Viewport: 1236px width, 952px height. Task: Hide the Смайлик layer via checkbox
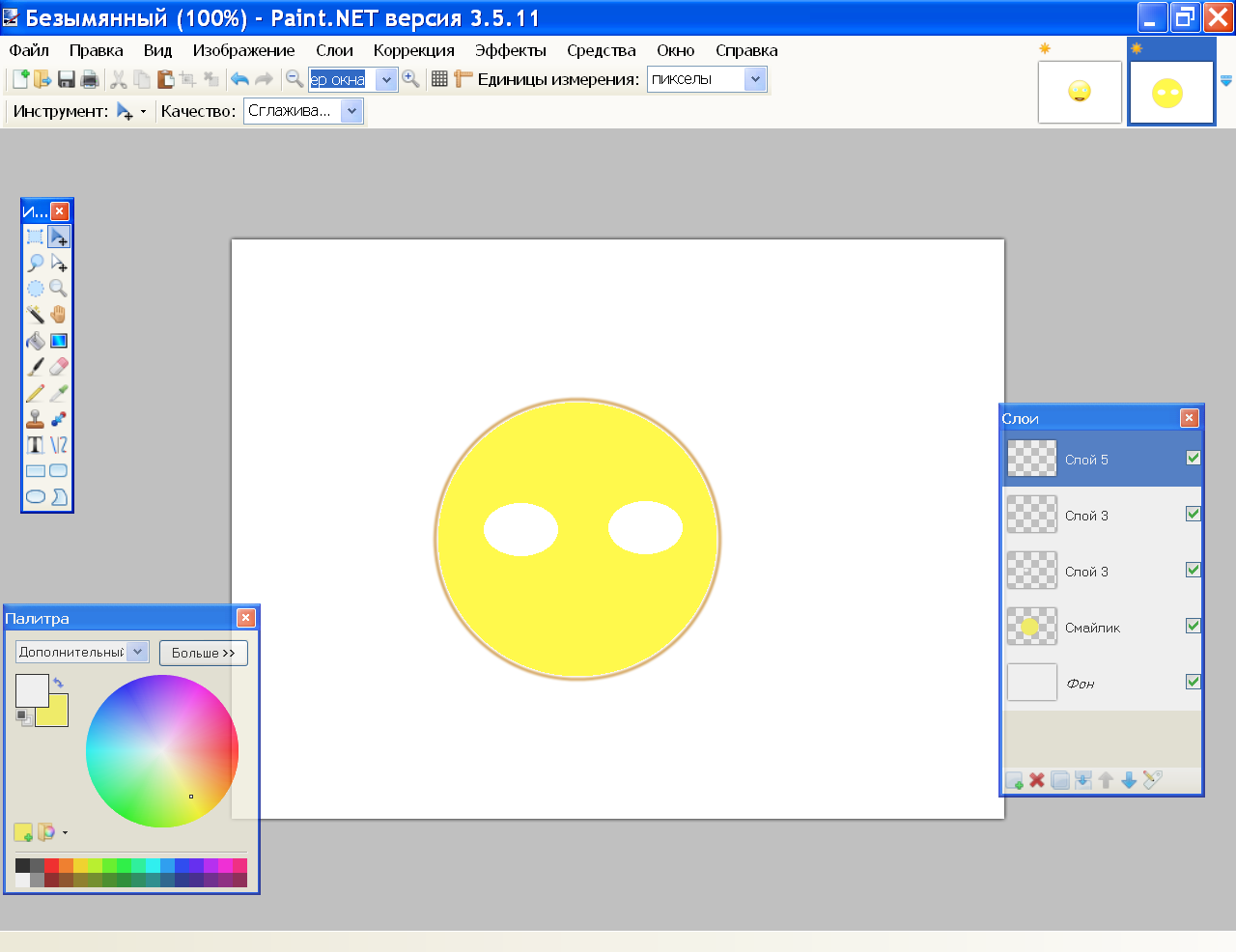(x=1193, y=626)
